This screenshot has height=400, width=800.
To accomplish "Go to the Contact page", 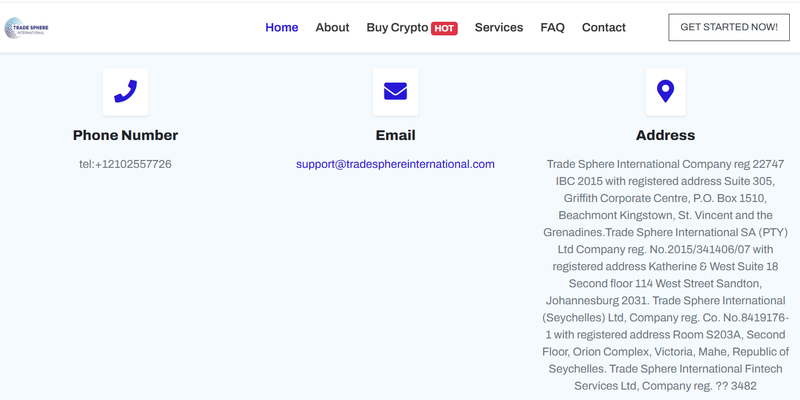I will 604,28.
